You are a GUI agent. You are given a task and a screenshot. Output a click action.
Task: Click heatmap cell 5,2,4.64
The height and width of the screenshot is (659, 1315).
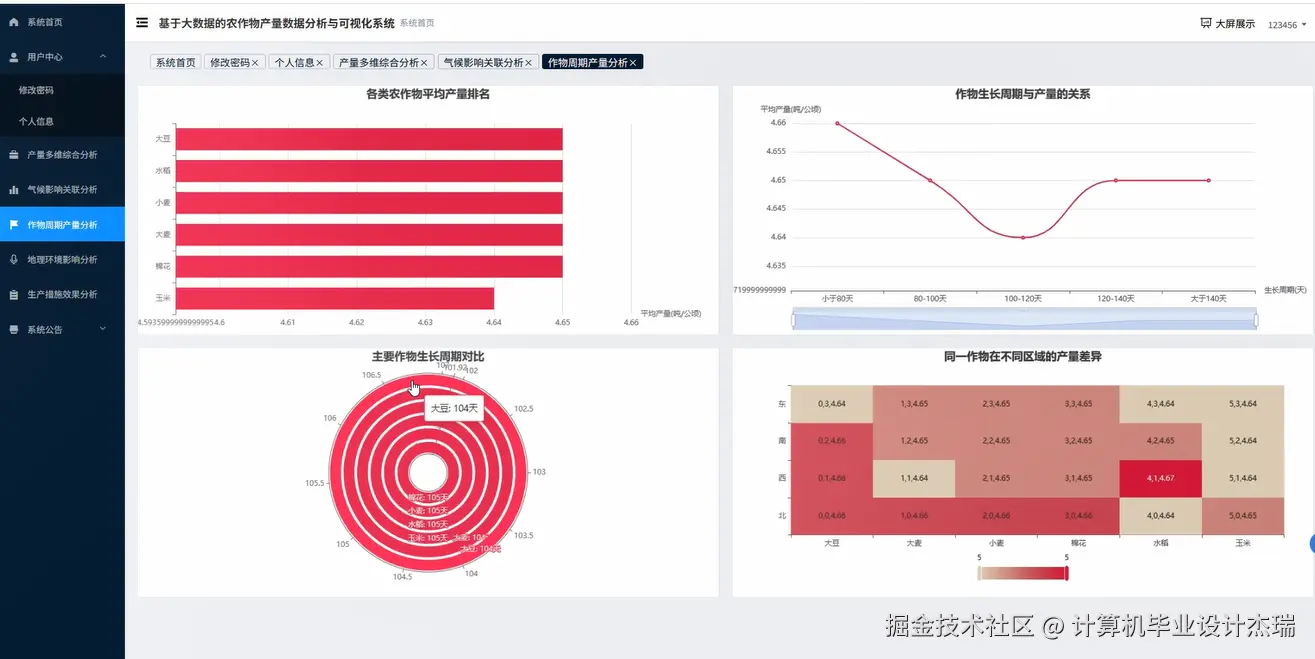coord(1244,440)
